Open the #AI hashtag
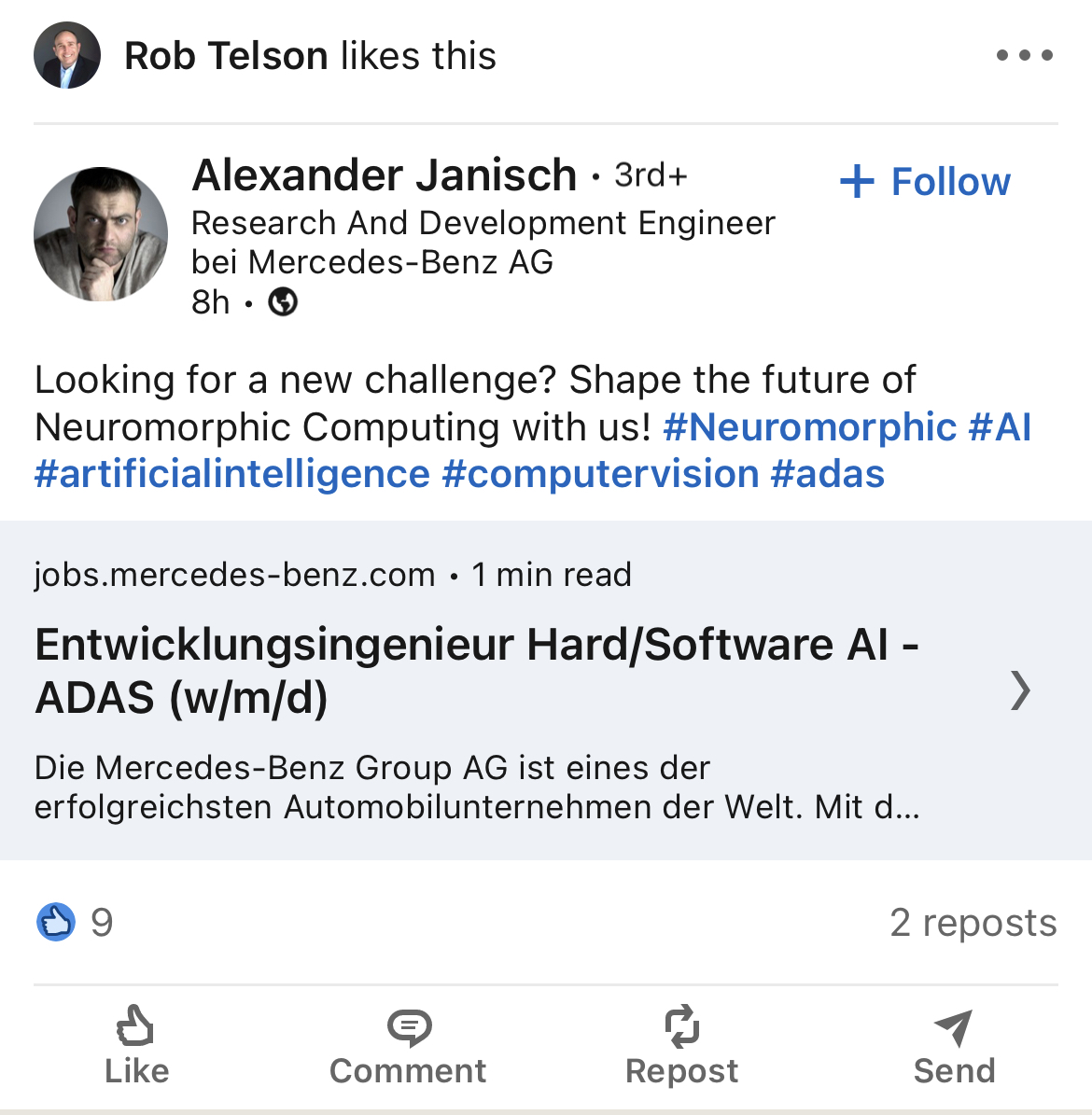Image resolution: width=1092 pixels, height=1115 pixels. [1000, 427]
